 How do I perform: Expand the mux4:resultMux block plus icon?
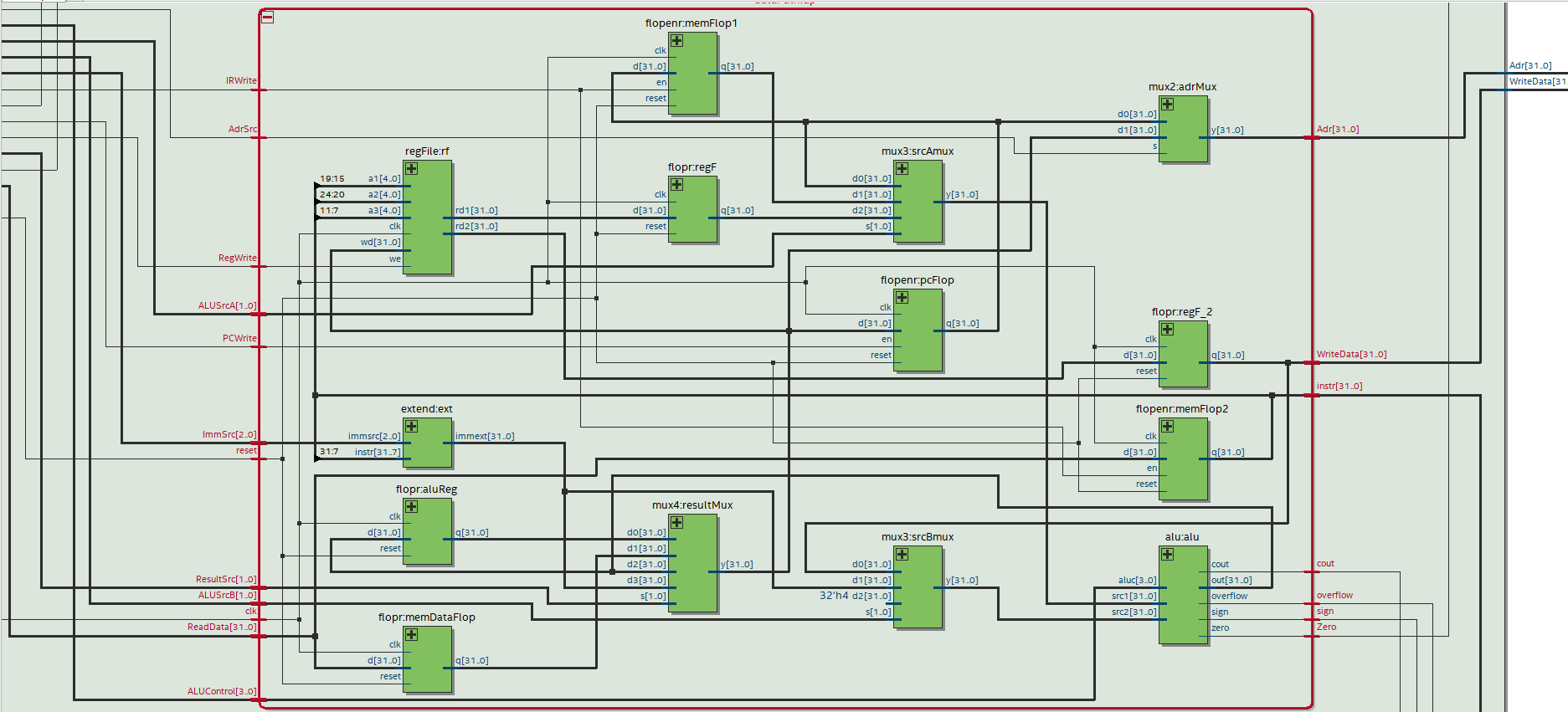(x=677, y=523)
